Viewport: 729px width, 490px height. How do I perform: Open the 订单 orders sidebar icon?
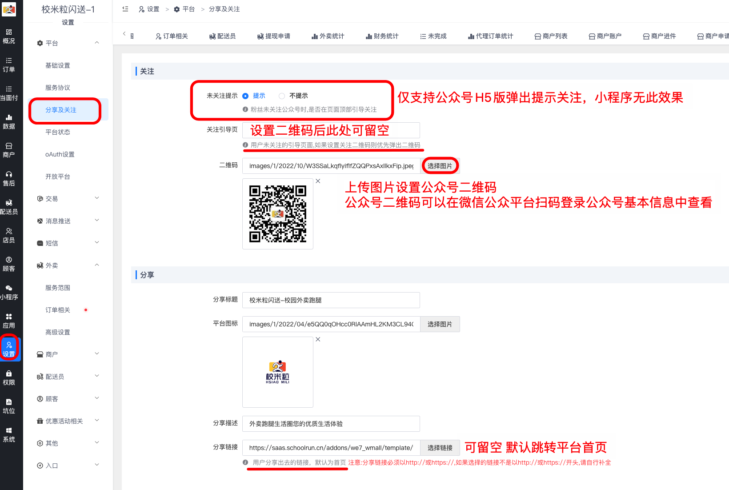click(x=9, y=65)
